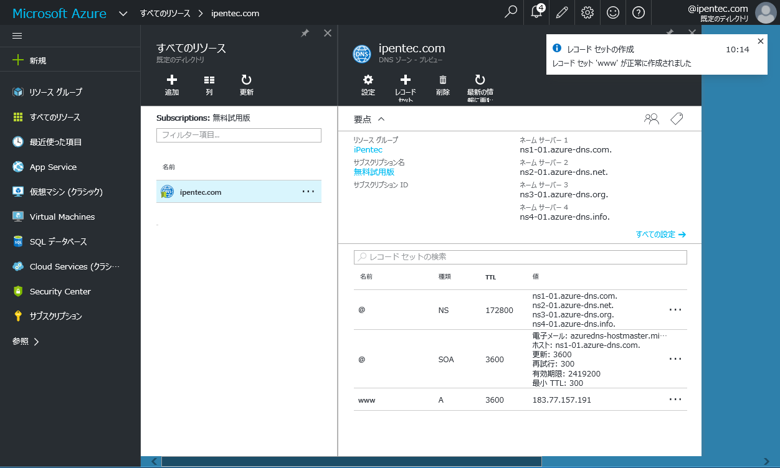Focus the フィルター項目 filter field
The image size is (780, 468).
click(239, 135)
